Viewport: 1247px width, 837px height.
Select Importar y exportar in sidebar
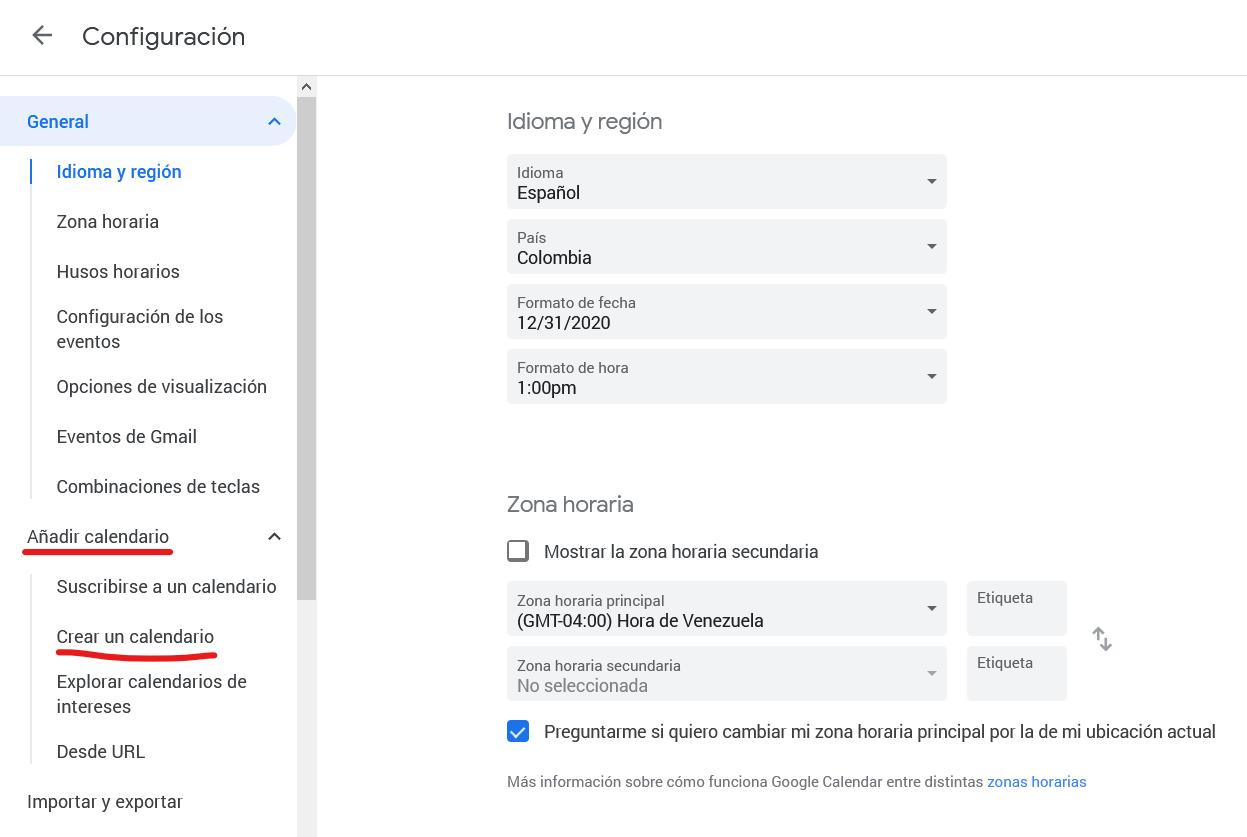tap(105, 802)
